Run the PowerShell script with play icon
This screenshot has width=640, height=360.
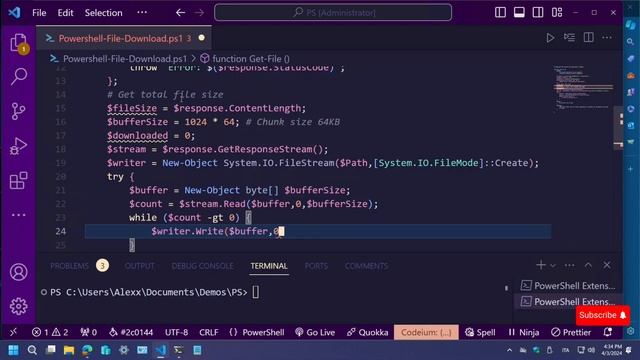click(x=550, y=38)
